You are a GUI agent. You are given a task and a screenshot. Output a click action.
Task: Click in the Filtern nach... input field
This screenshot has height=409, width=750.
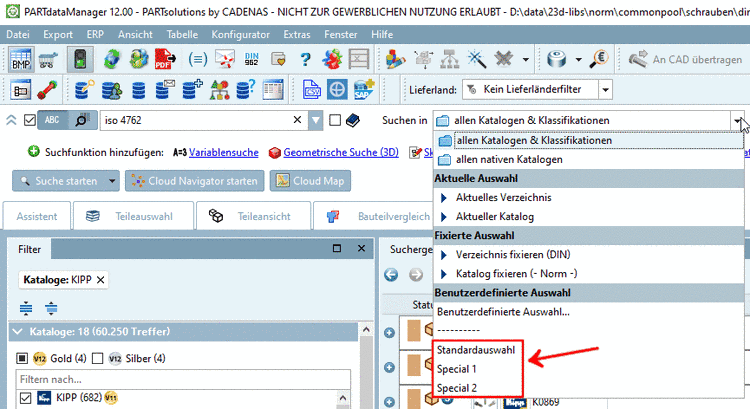coord(183,379)
